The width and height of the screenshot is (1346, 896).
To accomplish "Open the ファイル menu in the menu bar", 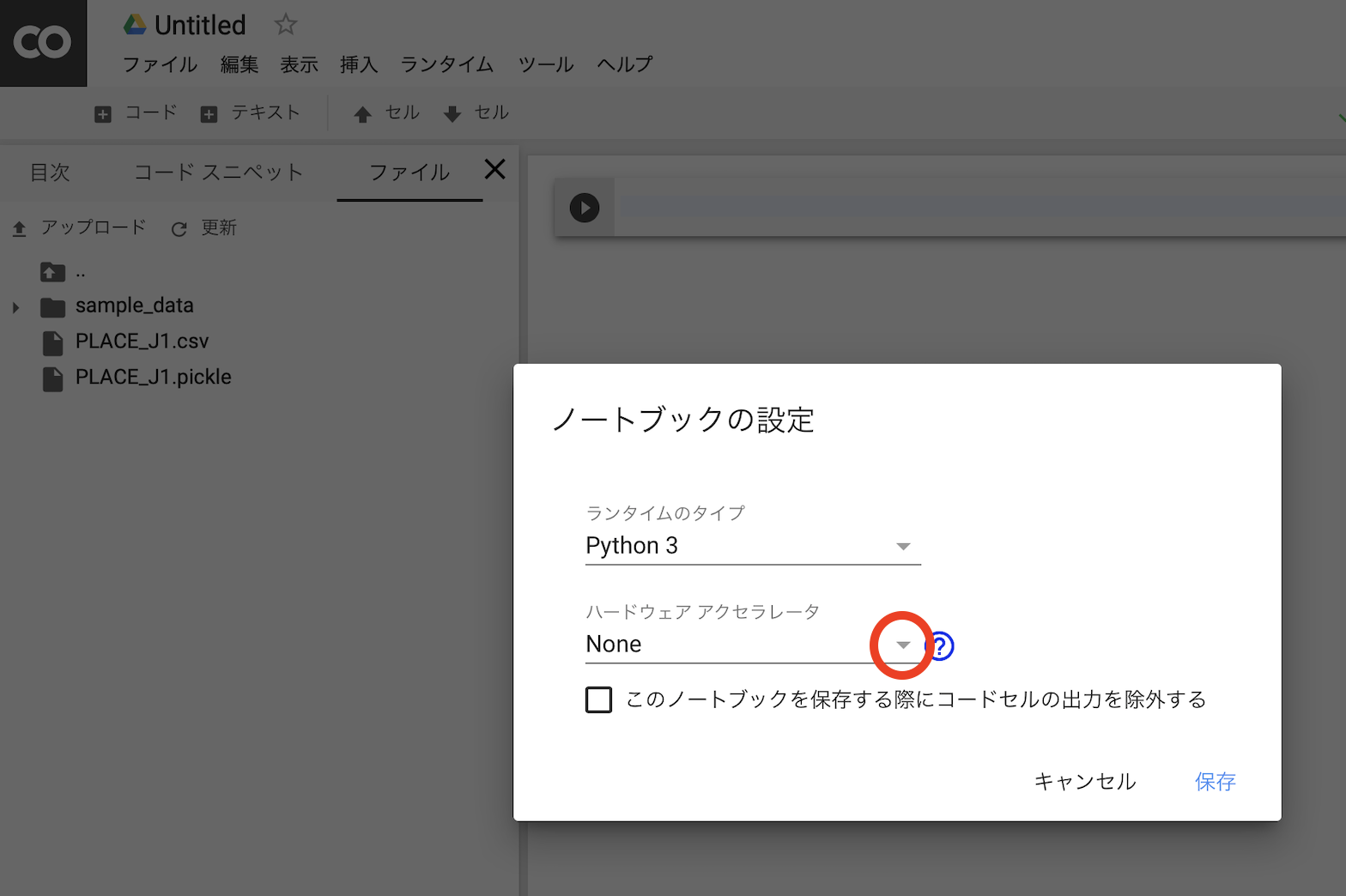I will 161,64.
